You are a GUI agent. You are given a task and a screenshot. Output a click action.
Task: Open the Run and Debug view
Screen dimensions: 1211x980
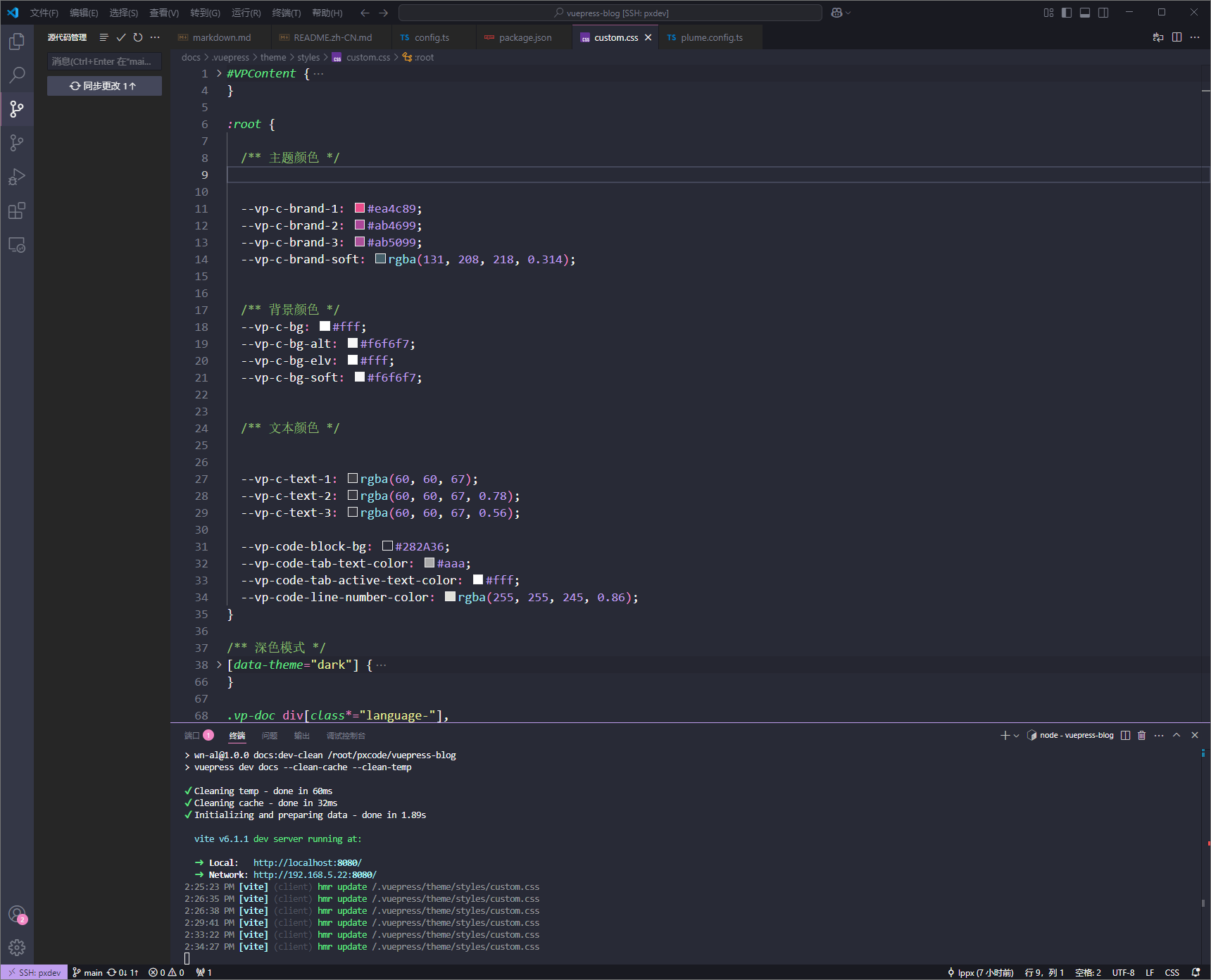coord(17,177)
